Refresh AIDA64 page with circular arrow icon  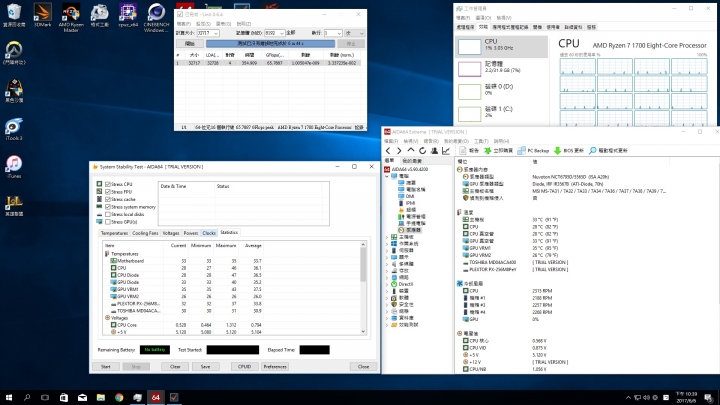(x=422, y=151)
